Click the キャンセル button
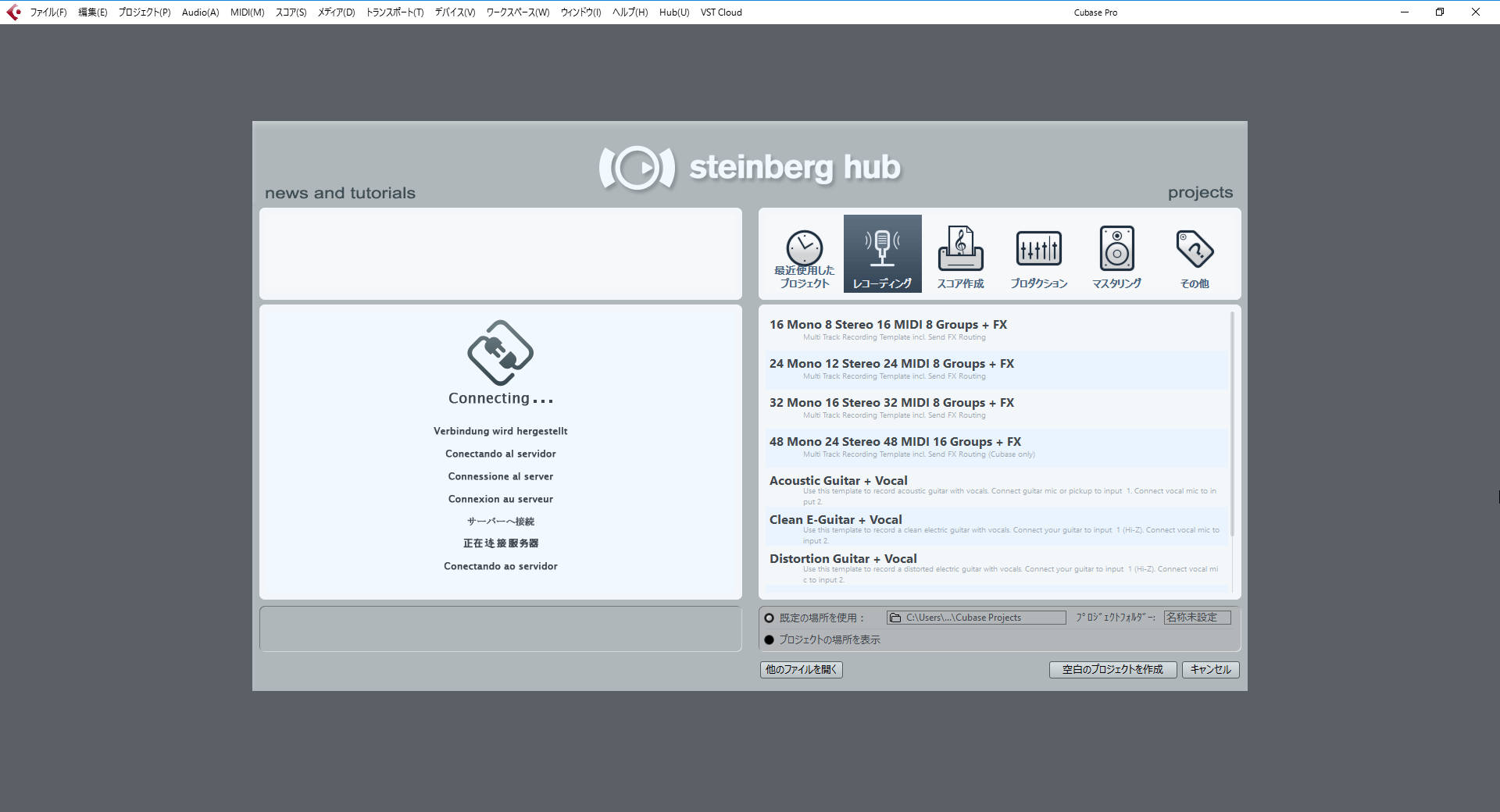 tap(1210, 669)
